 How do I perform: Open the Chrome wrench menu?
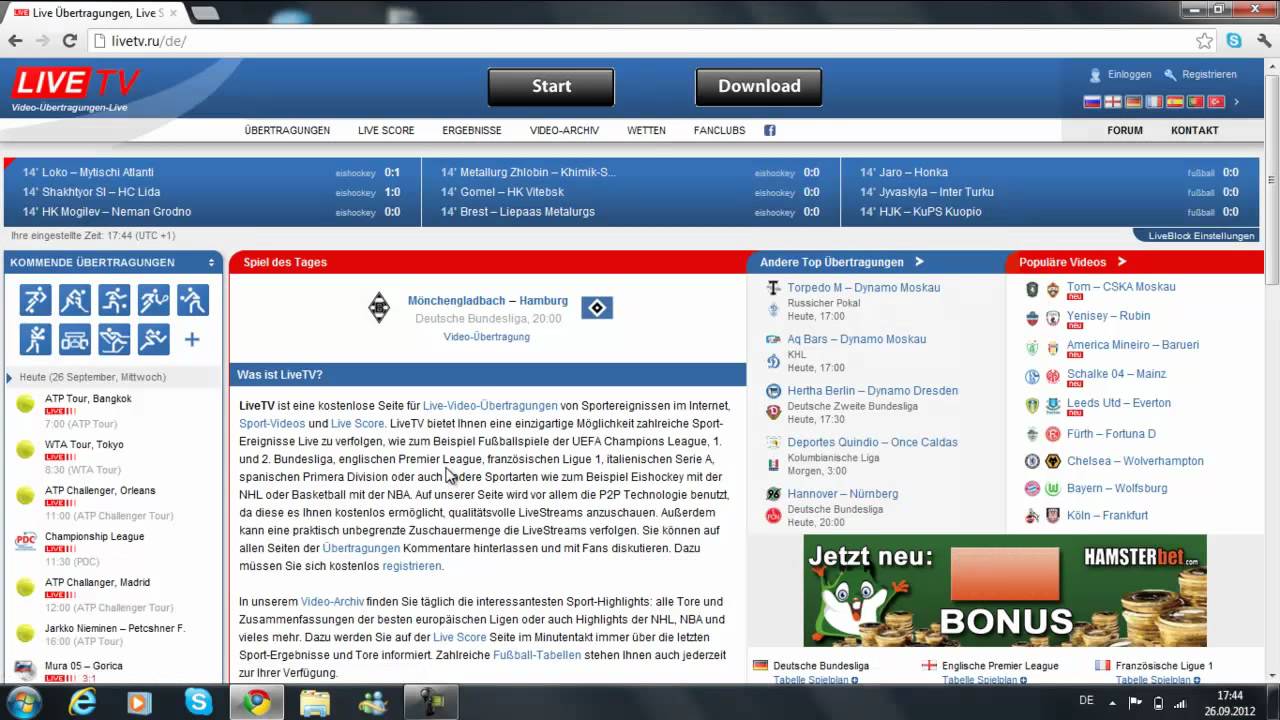(1262, 41)
